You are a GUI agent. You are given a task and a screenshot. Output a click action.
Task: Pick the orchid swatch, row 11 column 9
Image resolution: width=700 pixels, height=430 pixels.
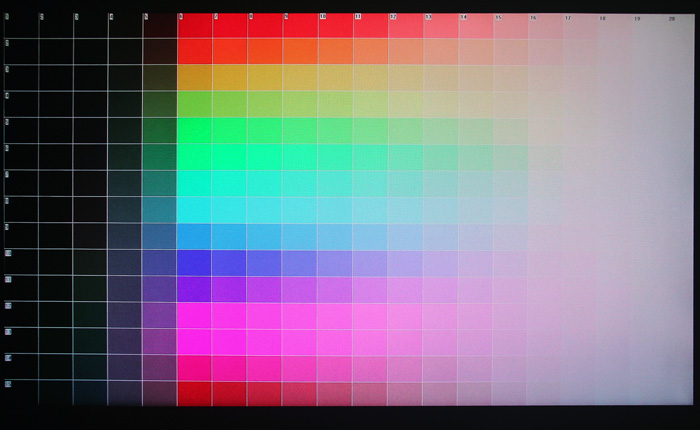300,288
